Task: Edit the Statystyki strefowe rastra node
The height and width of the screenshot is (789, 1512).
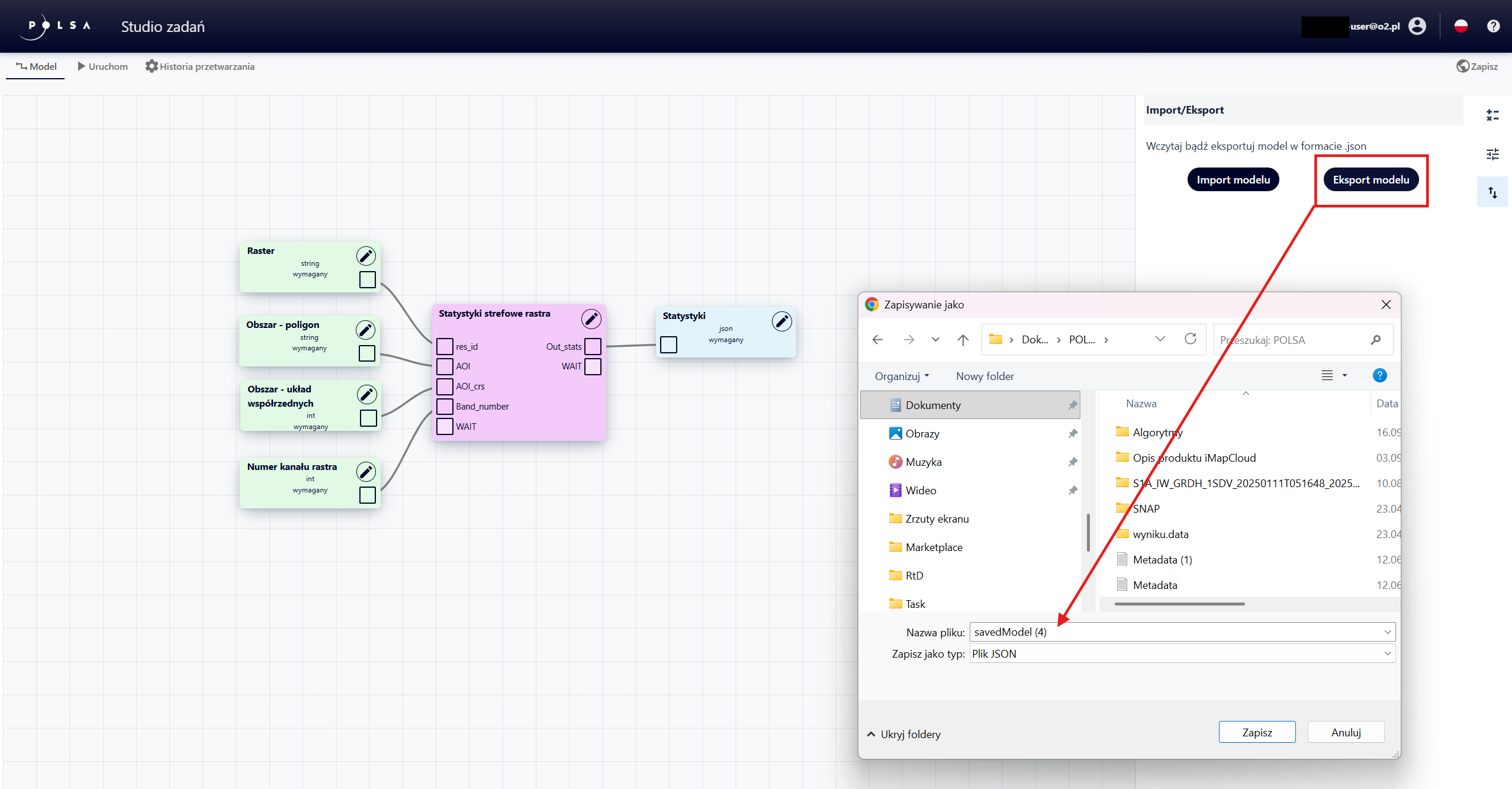Action: pos(591,318)
